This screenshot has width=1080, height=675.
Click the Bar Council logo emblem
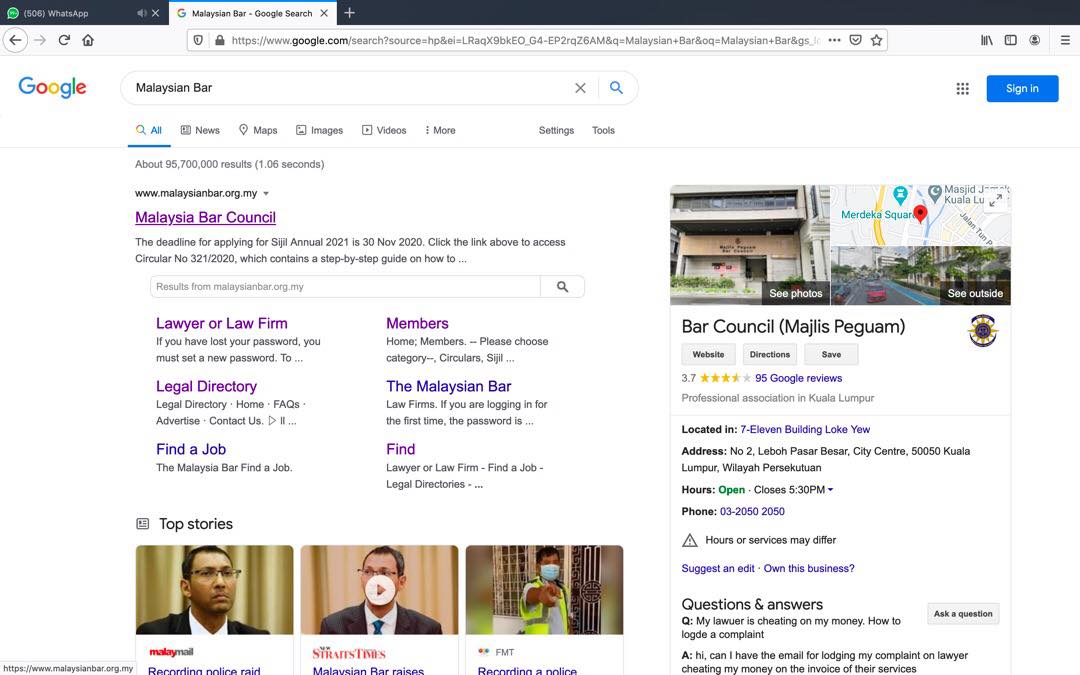click(983, 331)
